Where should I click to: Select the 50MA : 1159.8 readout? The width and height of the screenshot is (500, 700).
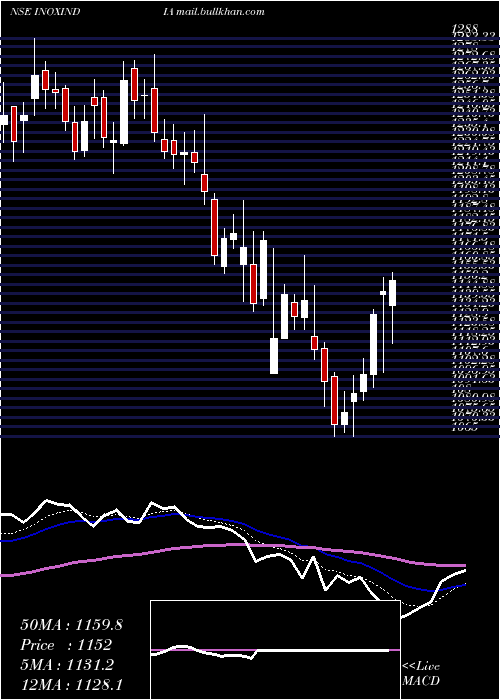(x=71, y=625)
